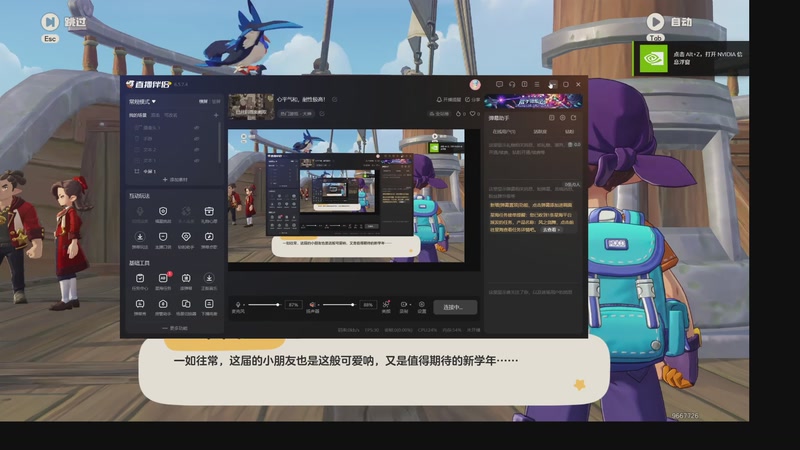The height and width of the screenshot is (450, 800).
Task: Open the third basic tool icon 直播间
Action: (x=186, y=281)
